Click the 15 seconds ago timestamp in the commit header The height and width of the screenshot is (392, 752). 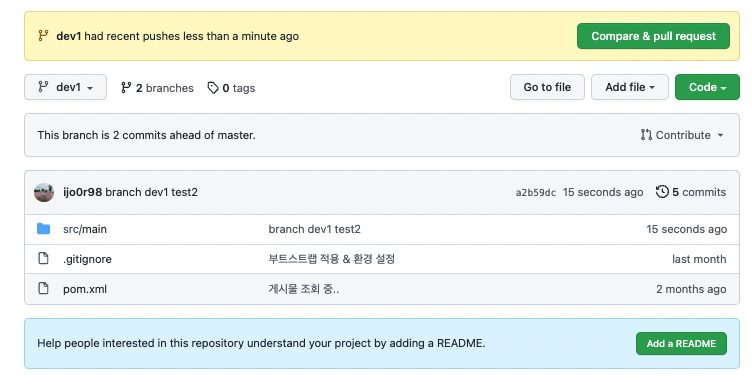(603, 192)
